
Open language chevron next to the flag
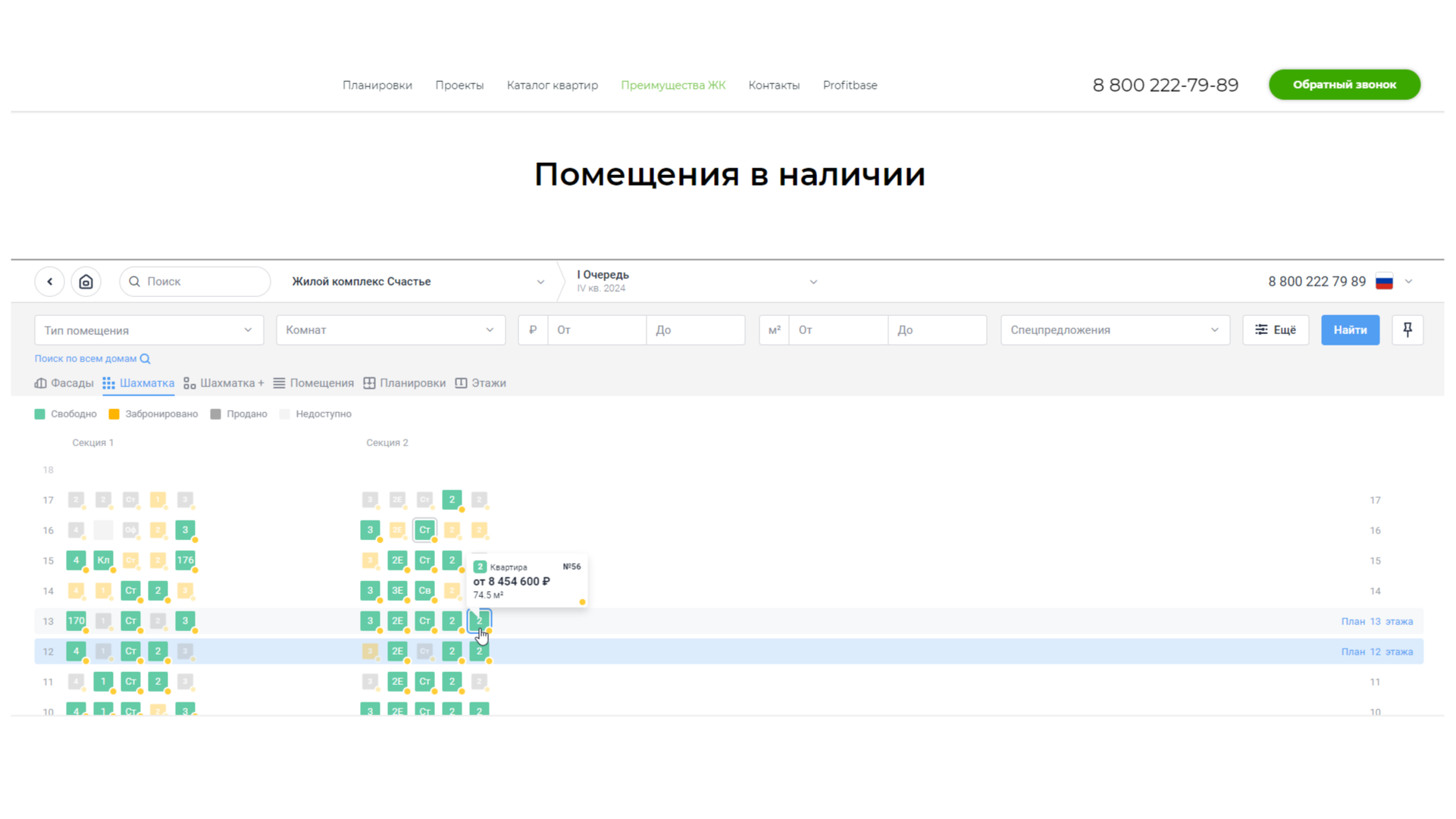[x=1408, y=282]
